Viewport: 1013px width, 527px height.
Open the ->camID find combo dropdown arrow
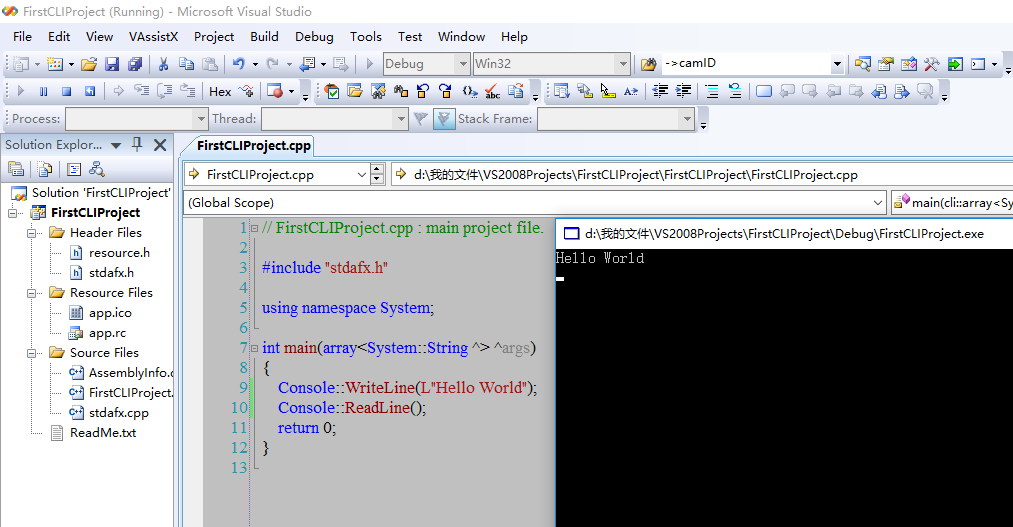pyautogui.click(x=837, y=64)
